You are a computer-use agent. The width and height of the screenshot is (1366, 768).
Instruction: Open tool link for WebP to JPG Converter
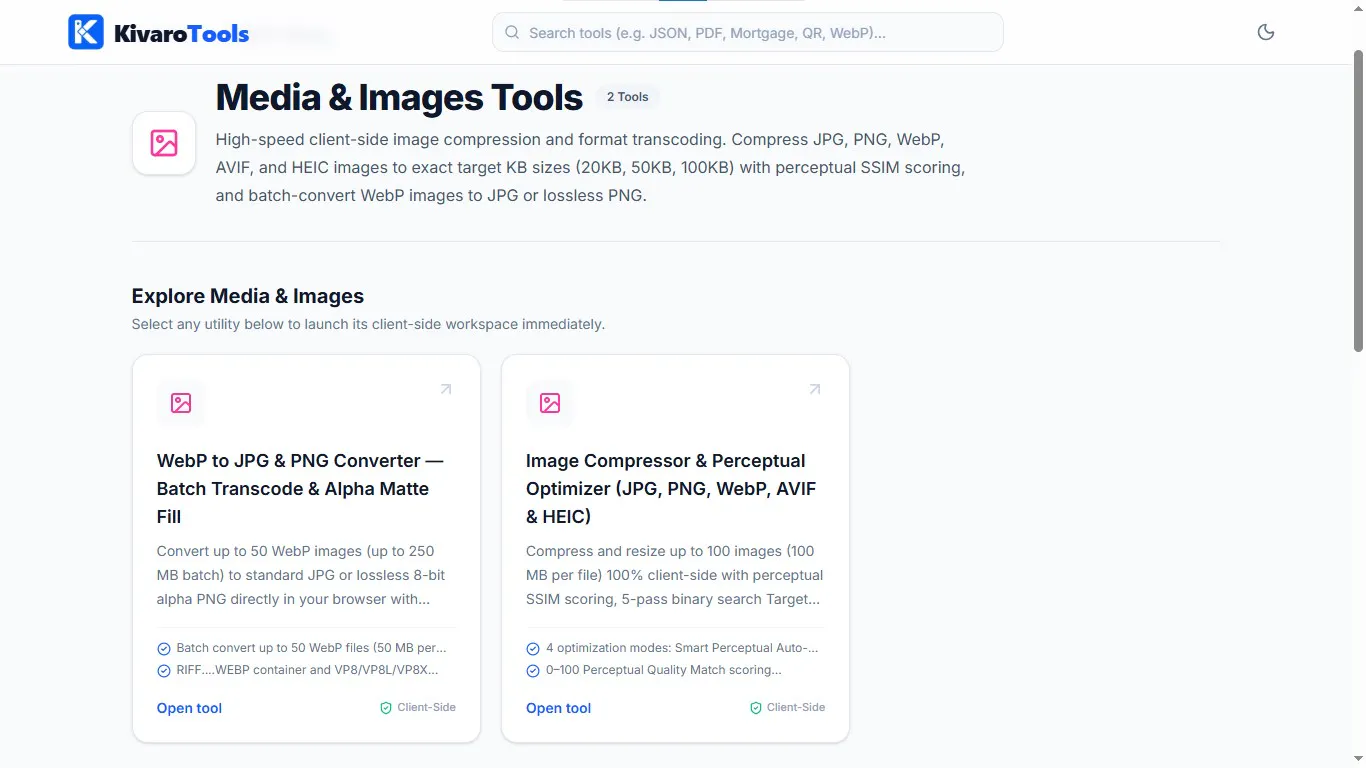coord(189,708)
